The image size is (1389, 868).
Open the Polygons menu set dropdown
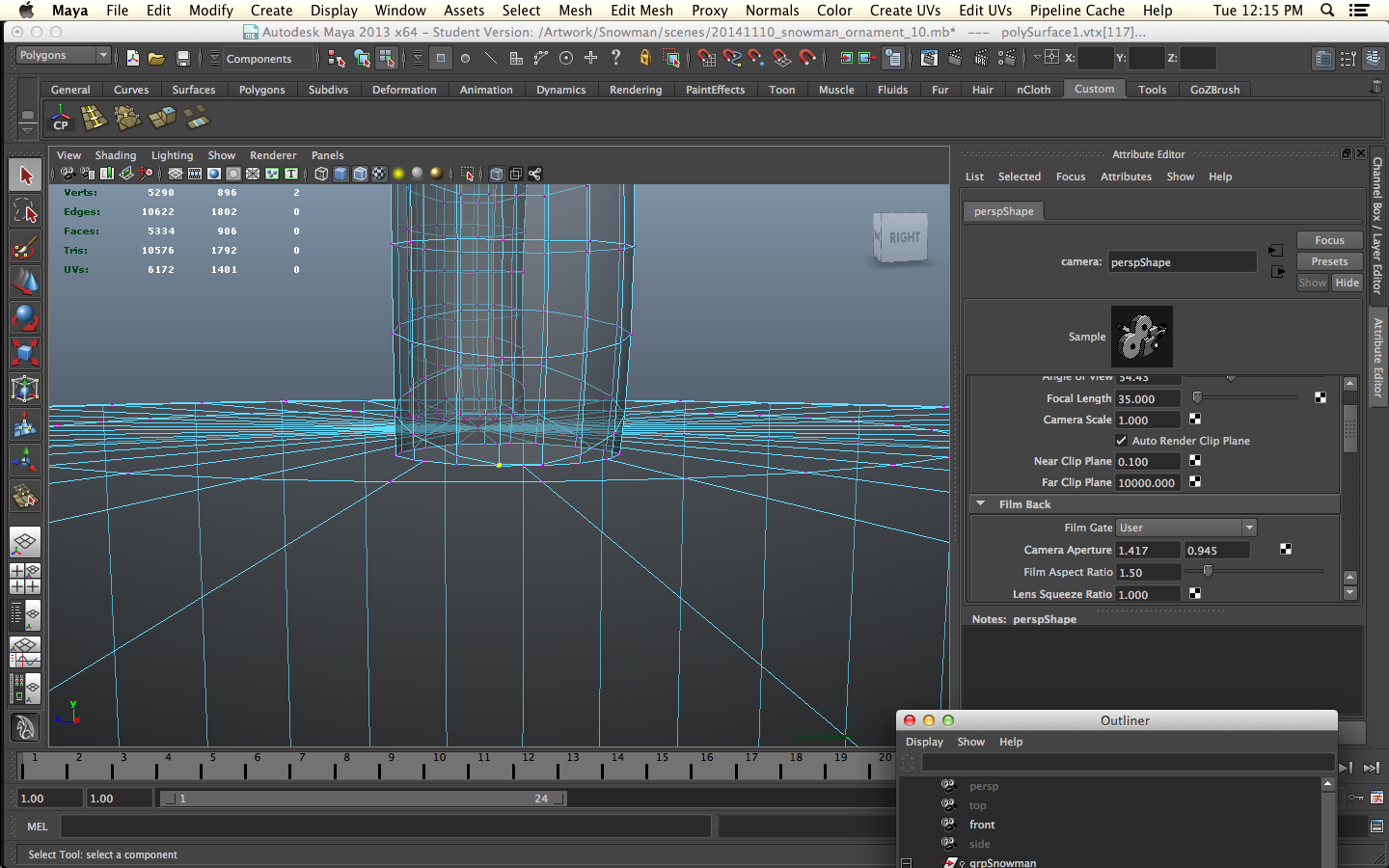64,55
